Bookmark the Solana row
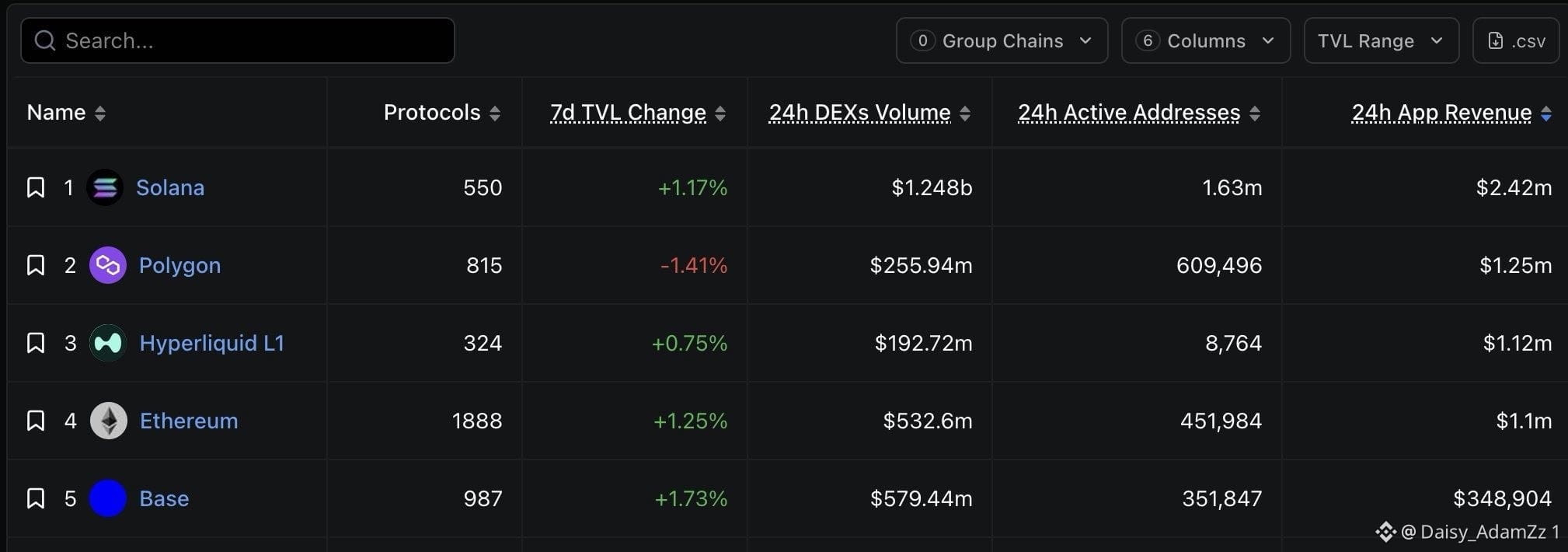The image size is (1568, 552). 36,187
